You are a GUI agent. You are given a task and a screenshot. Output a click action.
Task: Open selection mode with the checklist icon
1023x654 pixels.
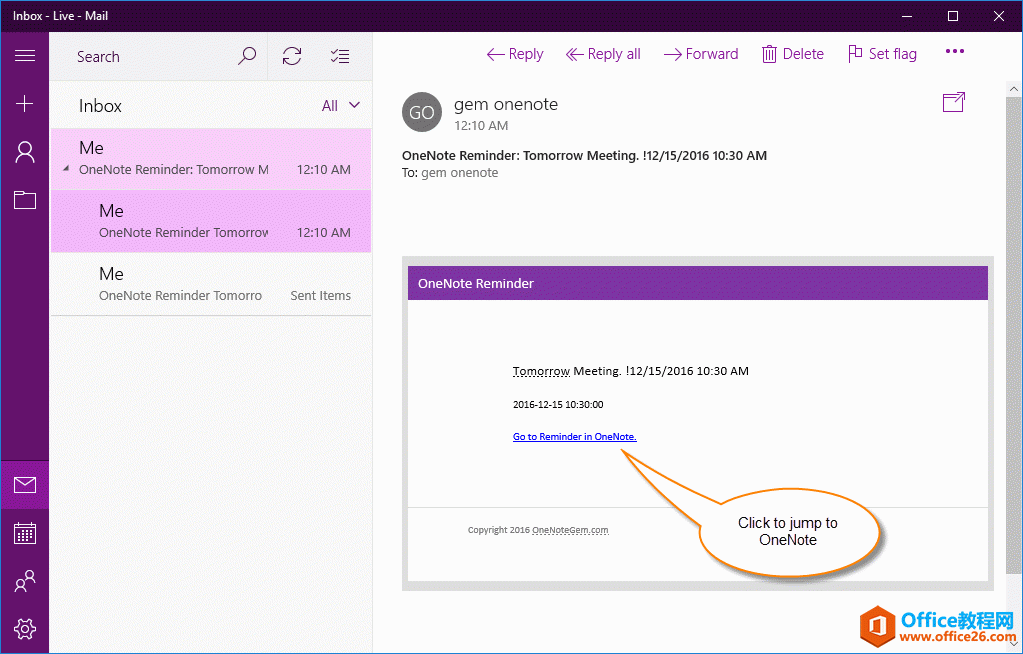339,56
